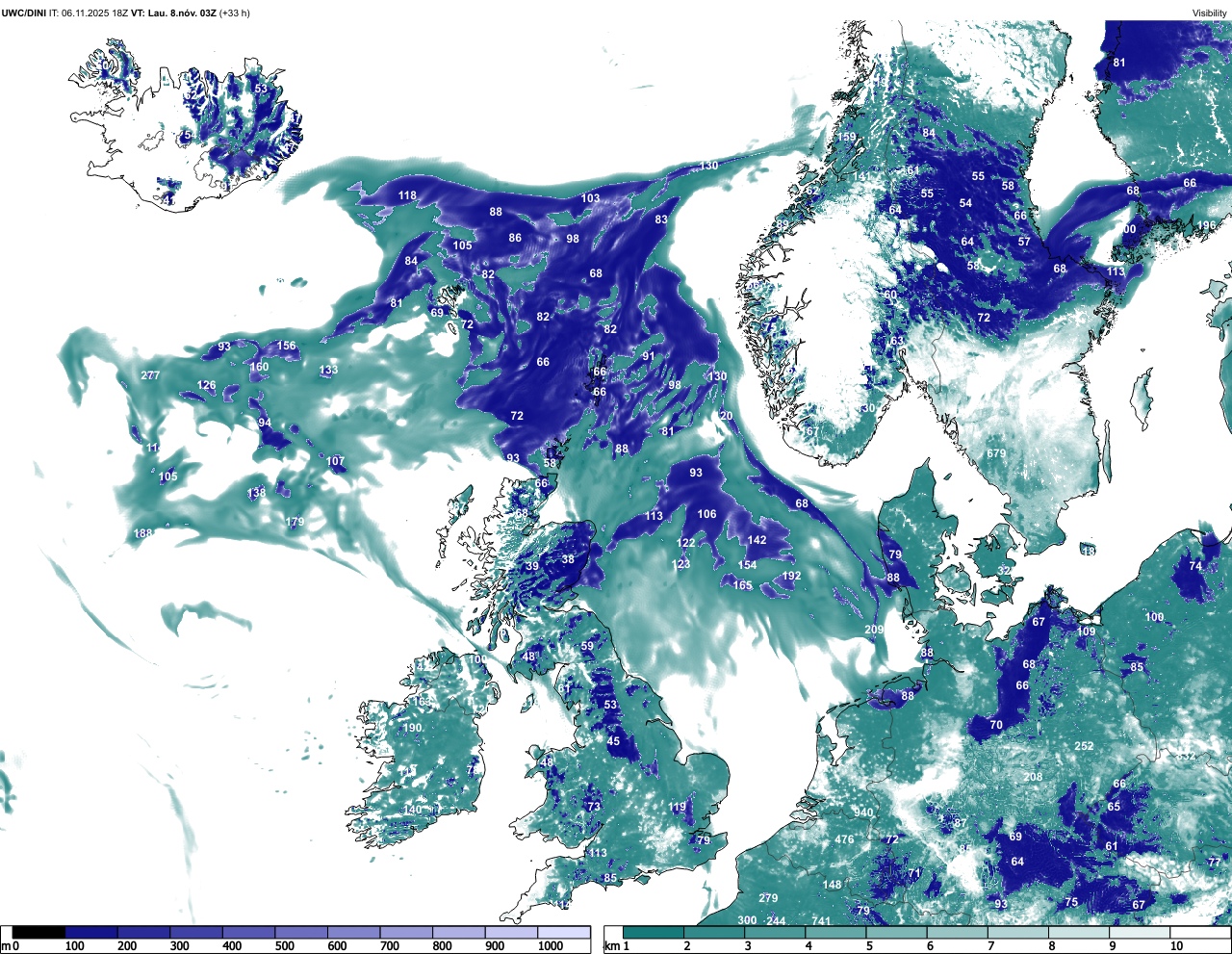Click the palest legend swatch after 1000 m
Viewport: 1232px width, 954px height.
pos(564,933)
